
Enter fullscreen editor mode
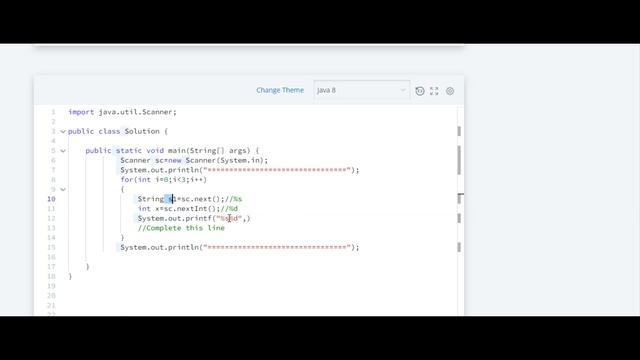point(434,91)
